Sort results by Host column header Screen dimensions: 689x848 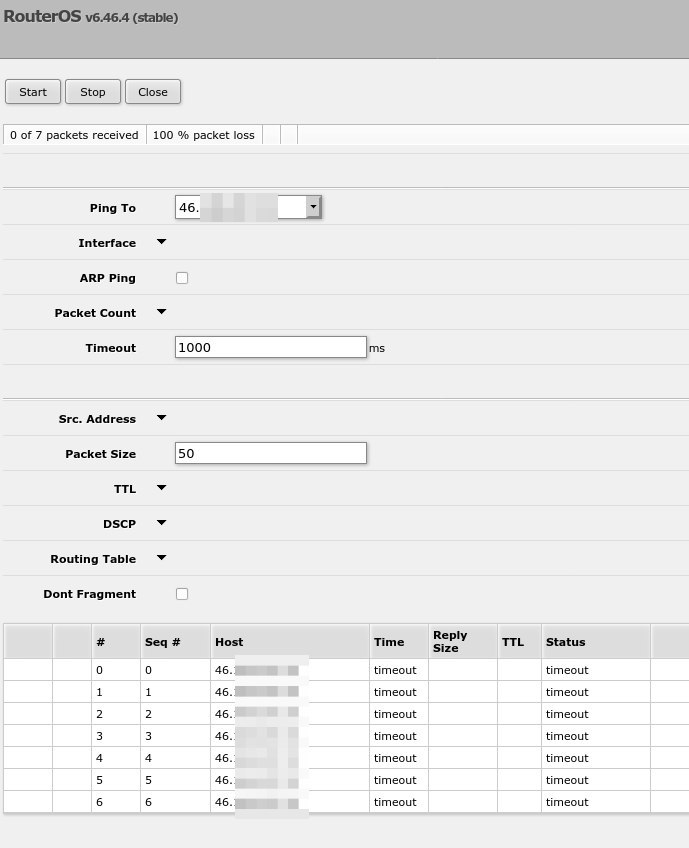point(290,641)
